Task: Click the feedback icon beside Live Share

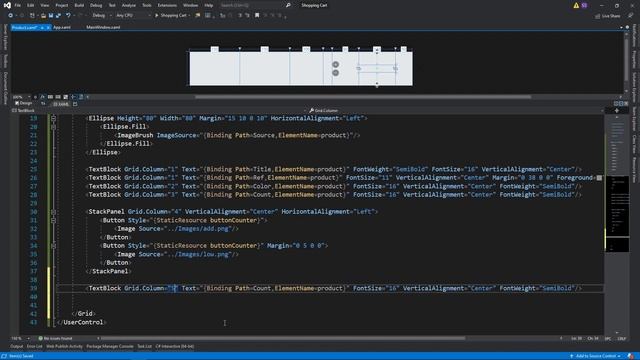Action: 630,16
